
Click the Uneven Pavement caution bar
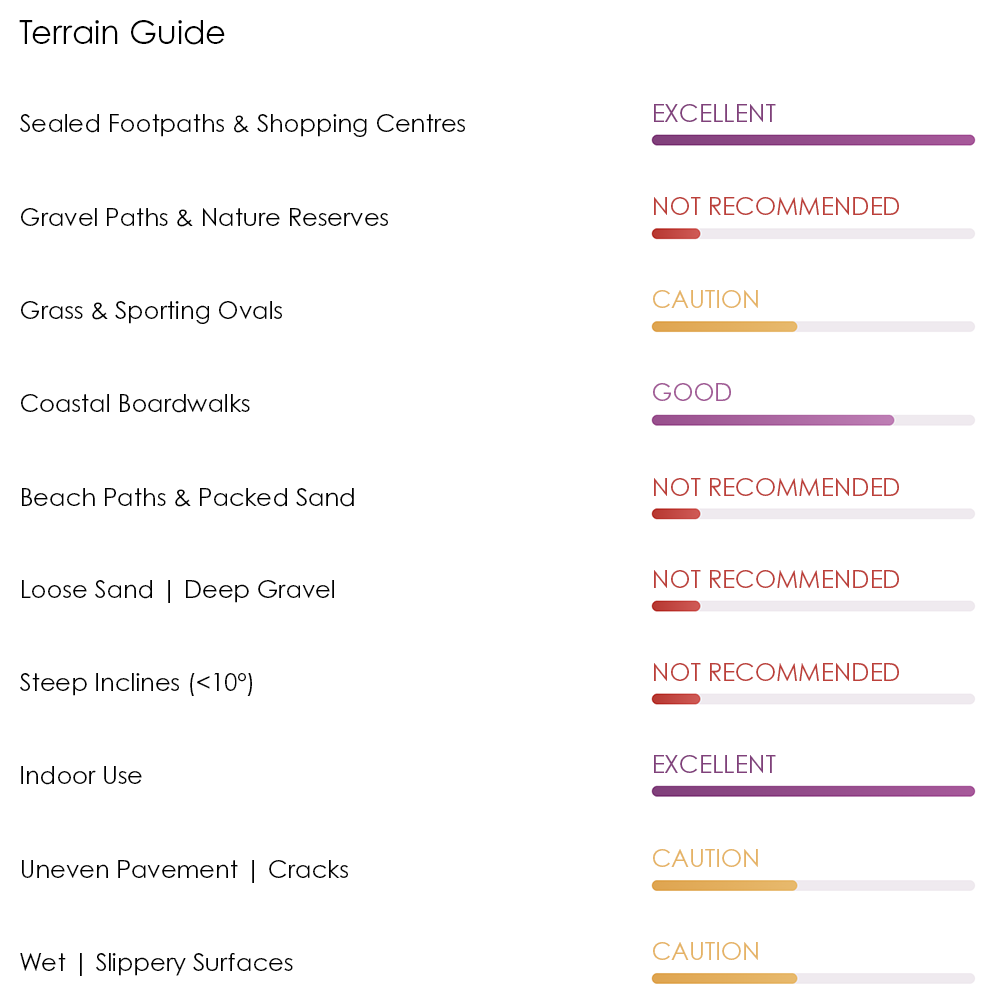point(813,886)
